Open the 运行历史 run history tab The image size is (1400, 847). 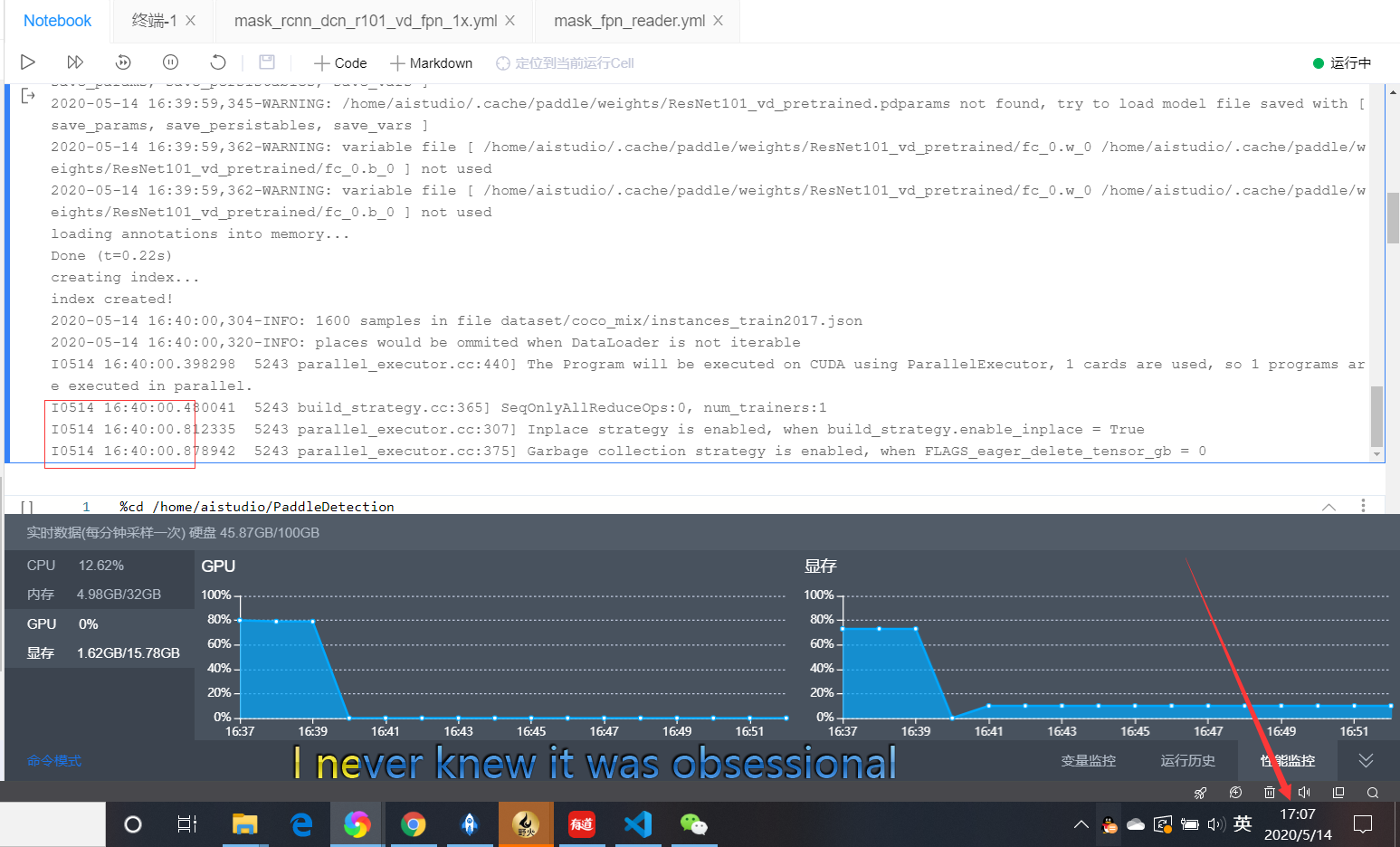[x=1188, y=761]
